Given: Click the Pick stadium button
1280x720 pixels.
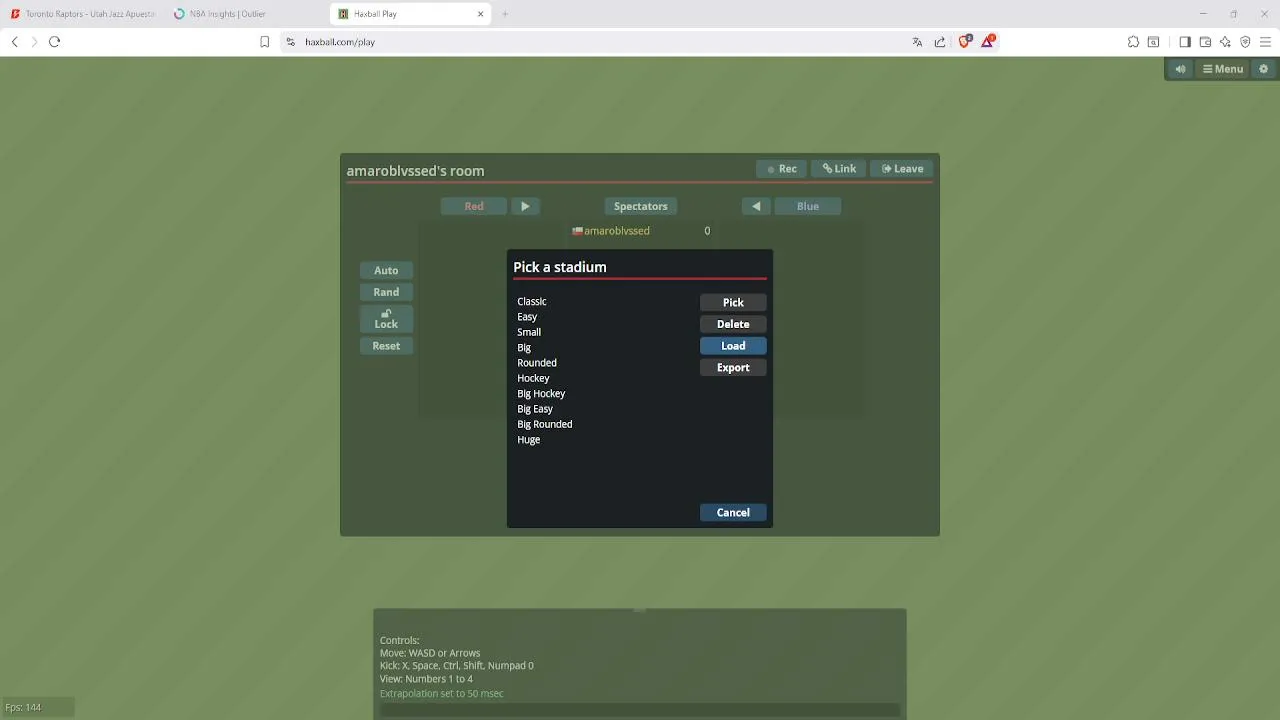Looking at the screenshot, I should [733, 302].
